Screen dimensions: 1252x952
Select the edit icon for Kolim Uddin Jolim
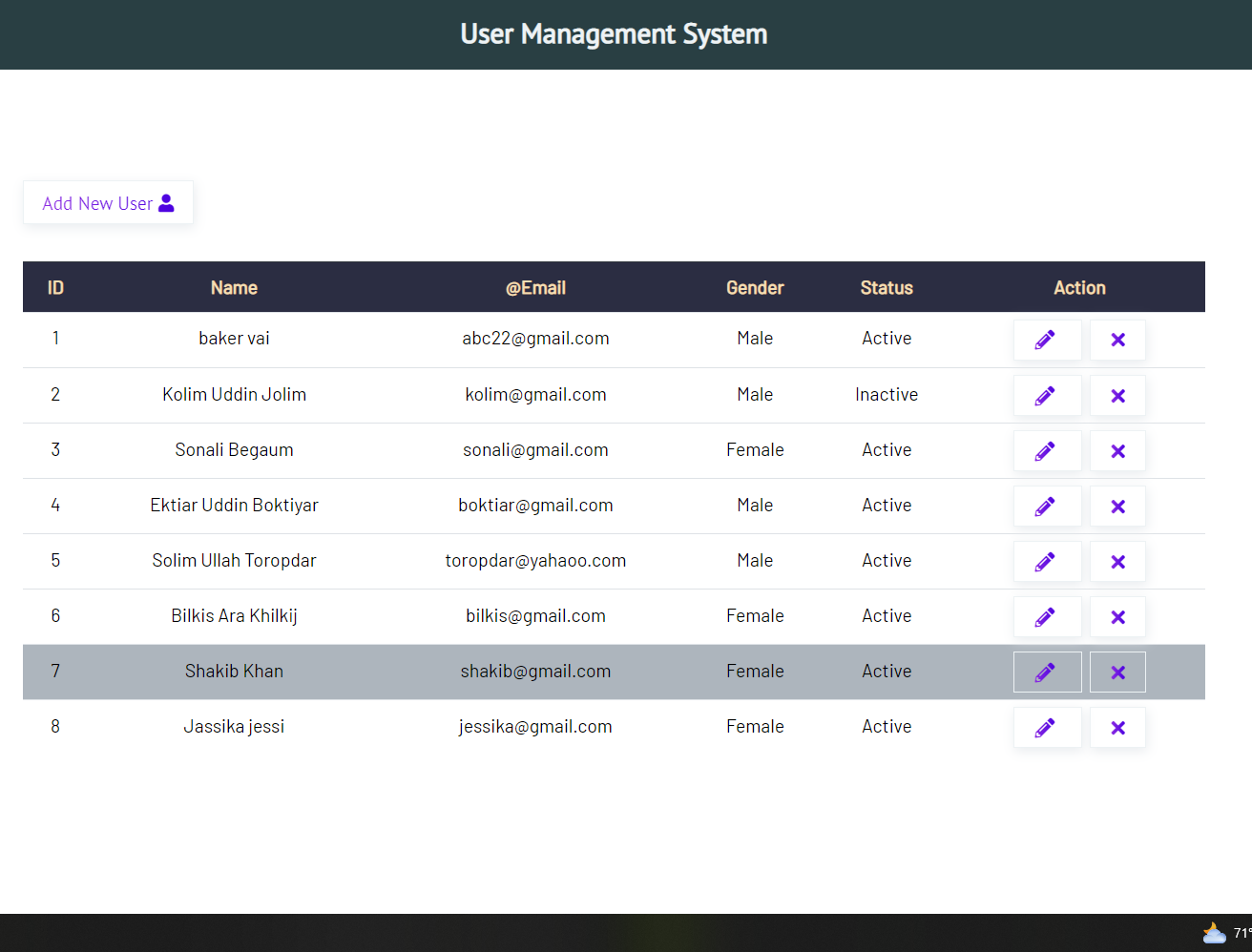[x=1047, y=395]
